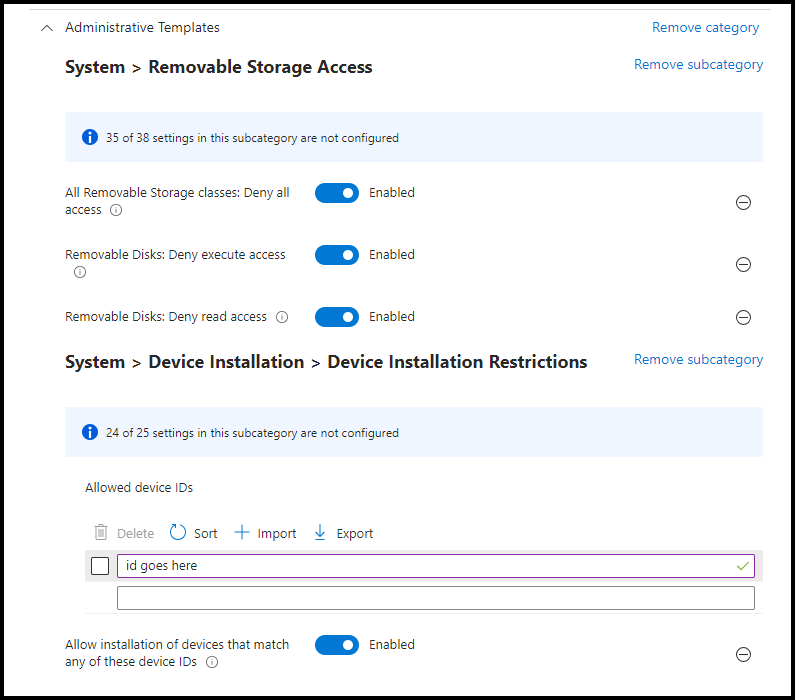Remove Allow installation setting minus icon
Screen dimensions: 795x700
[743, 654]
